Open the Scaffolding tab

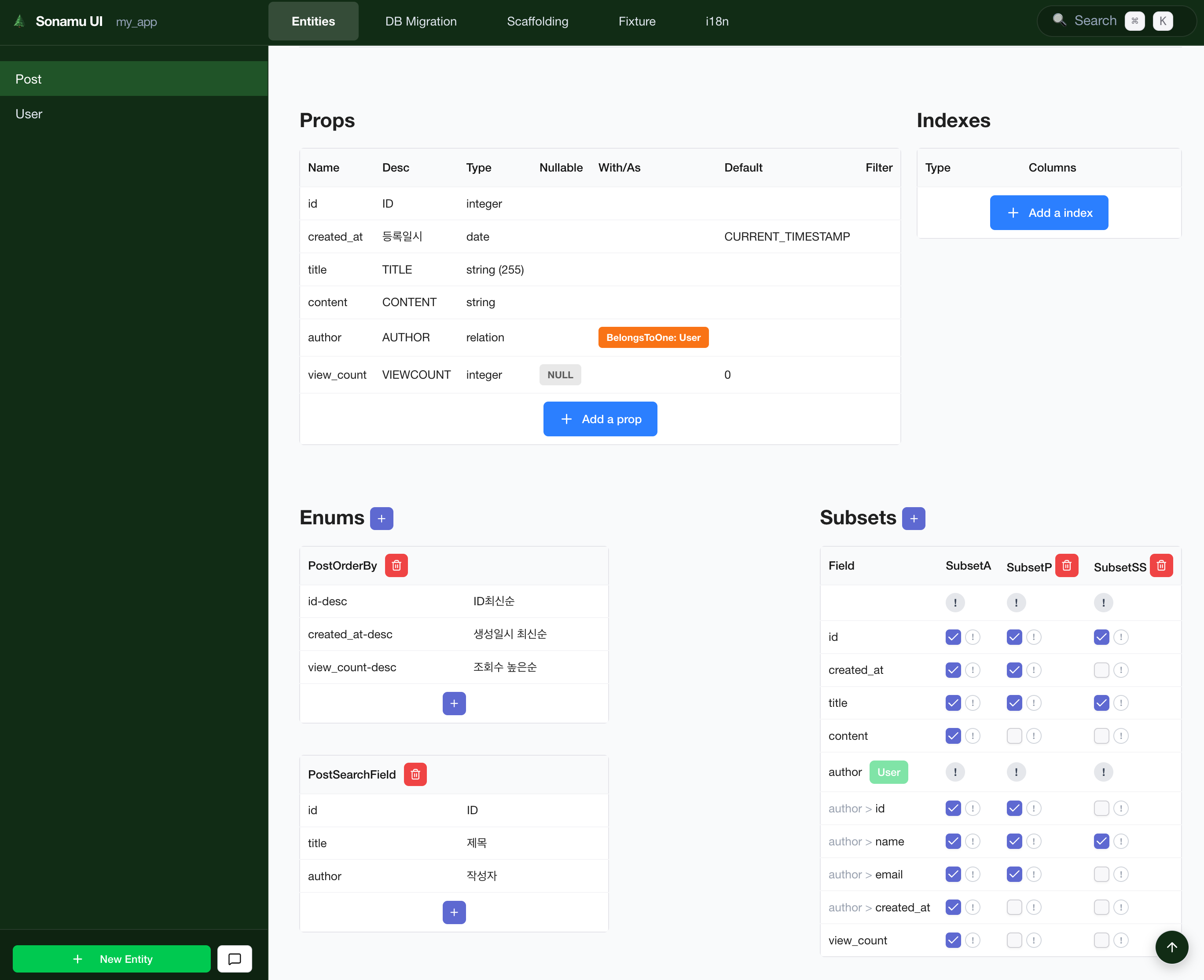pyautogui.click(x=537, y=22)
